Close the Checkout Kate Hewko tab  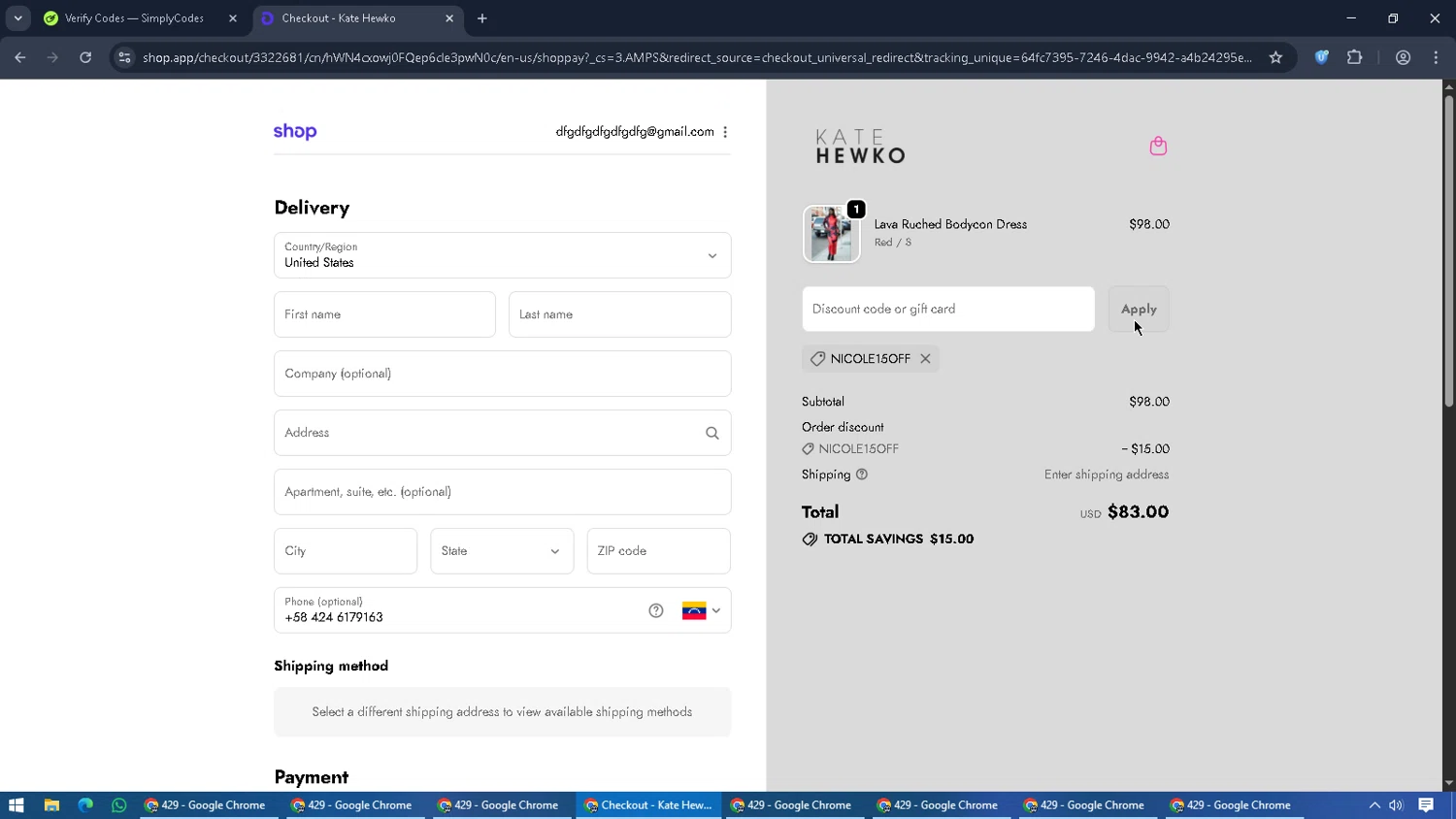tap(449, 18)
